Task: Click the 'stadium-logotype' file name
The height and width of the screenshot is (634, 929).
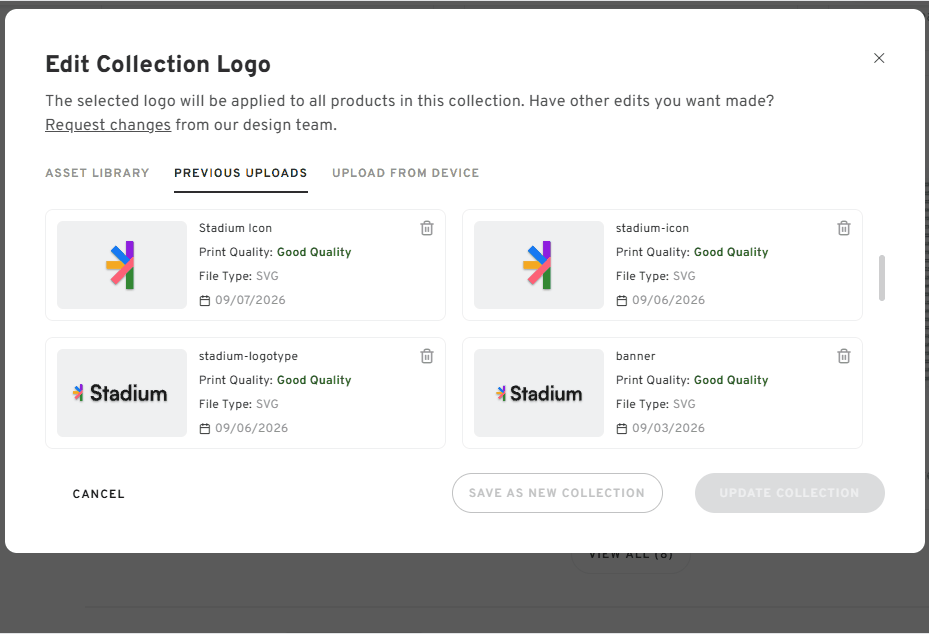Action: coord(248,356)
